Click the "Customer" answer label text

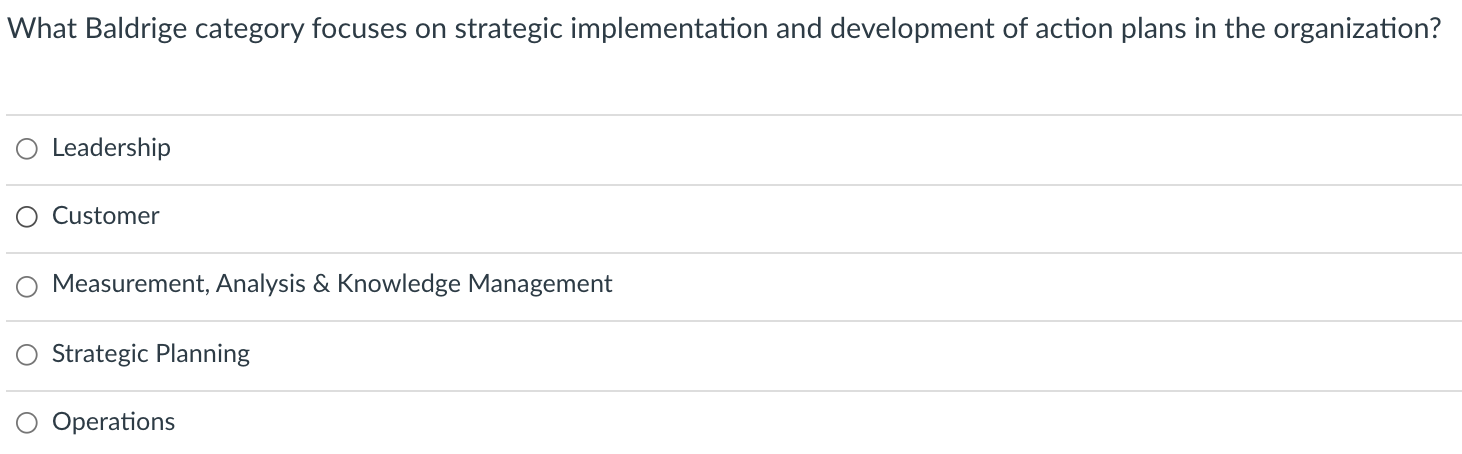click(105, 216)
